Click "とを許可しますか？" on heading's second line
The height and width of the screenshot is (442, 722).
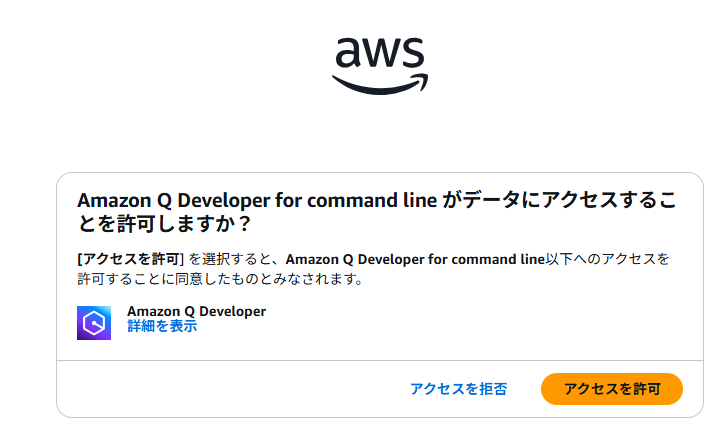coord(163,222)
